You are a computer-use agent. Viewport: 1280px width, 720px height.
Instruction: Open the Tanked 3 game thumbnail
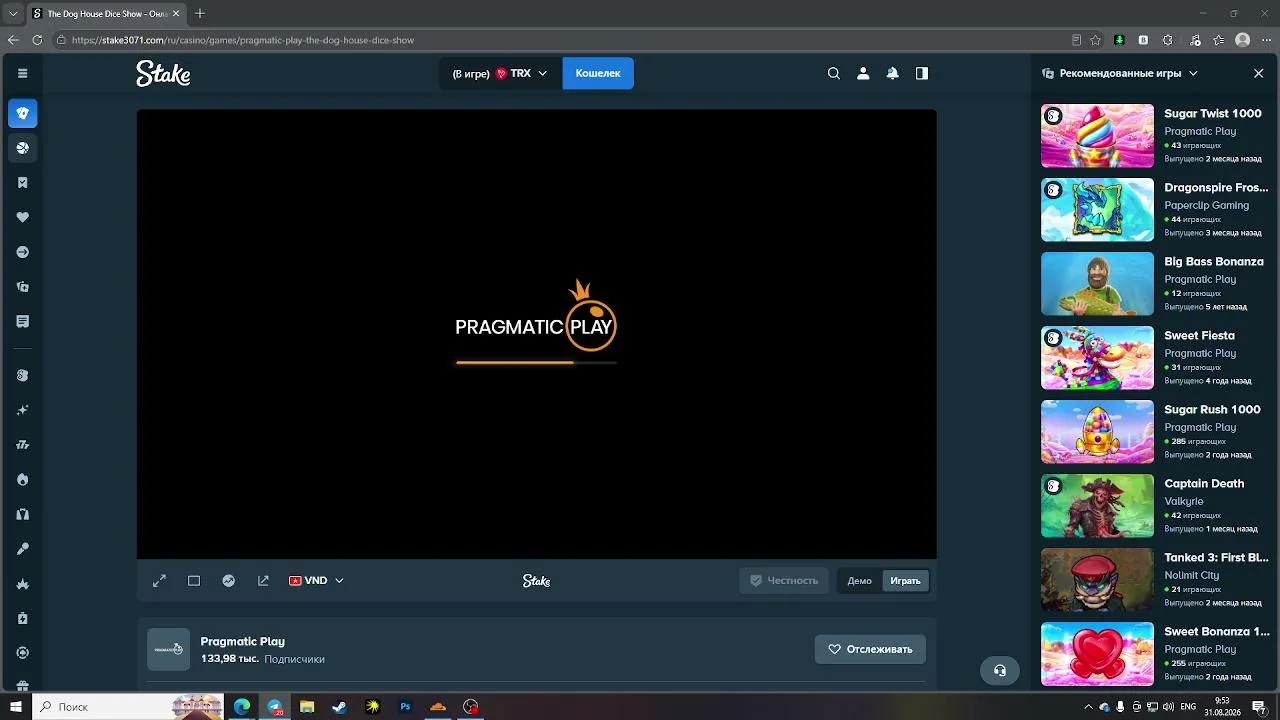[x=1097, y=580]
